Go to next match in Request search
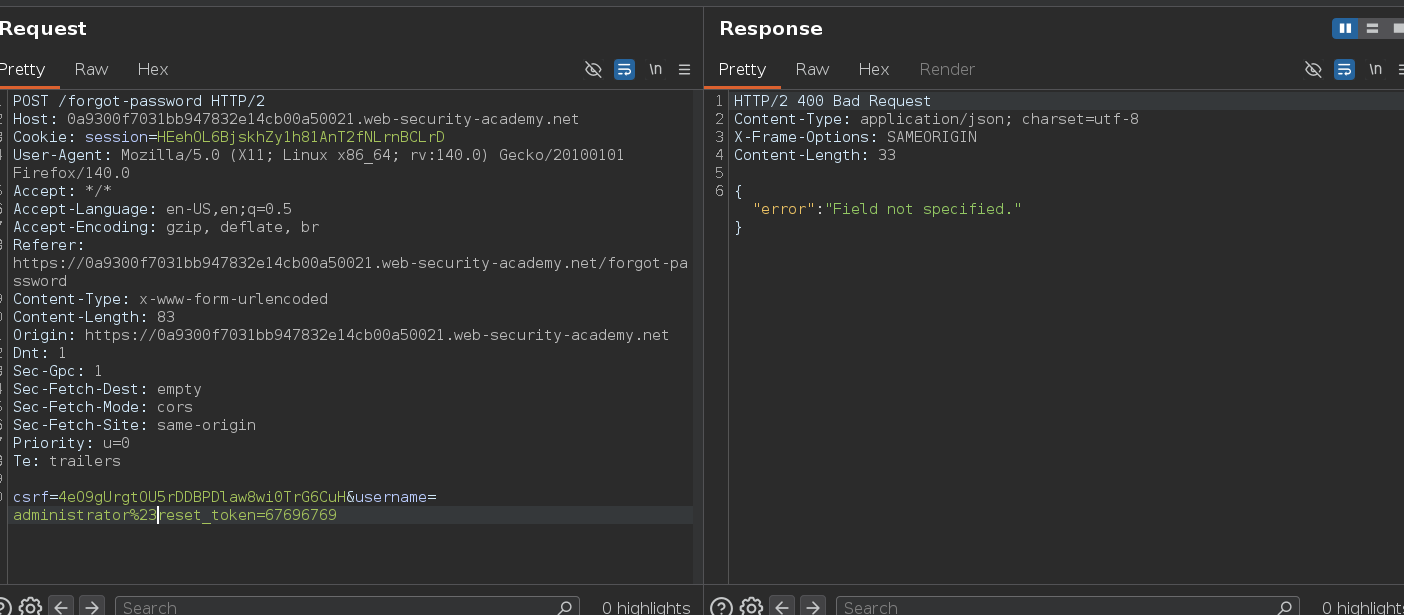1404x615 pixels. click(91, 606)
